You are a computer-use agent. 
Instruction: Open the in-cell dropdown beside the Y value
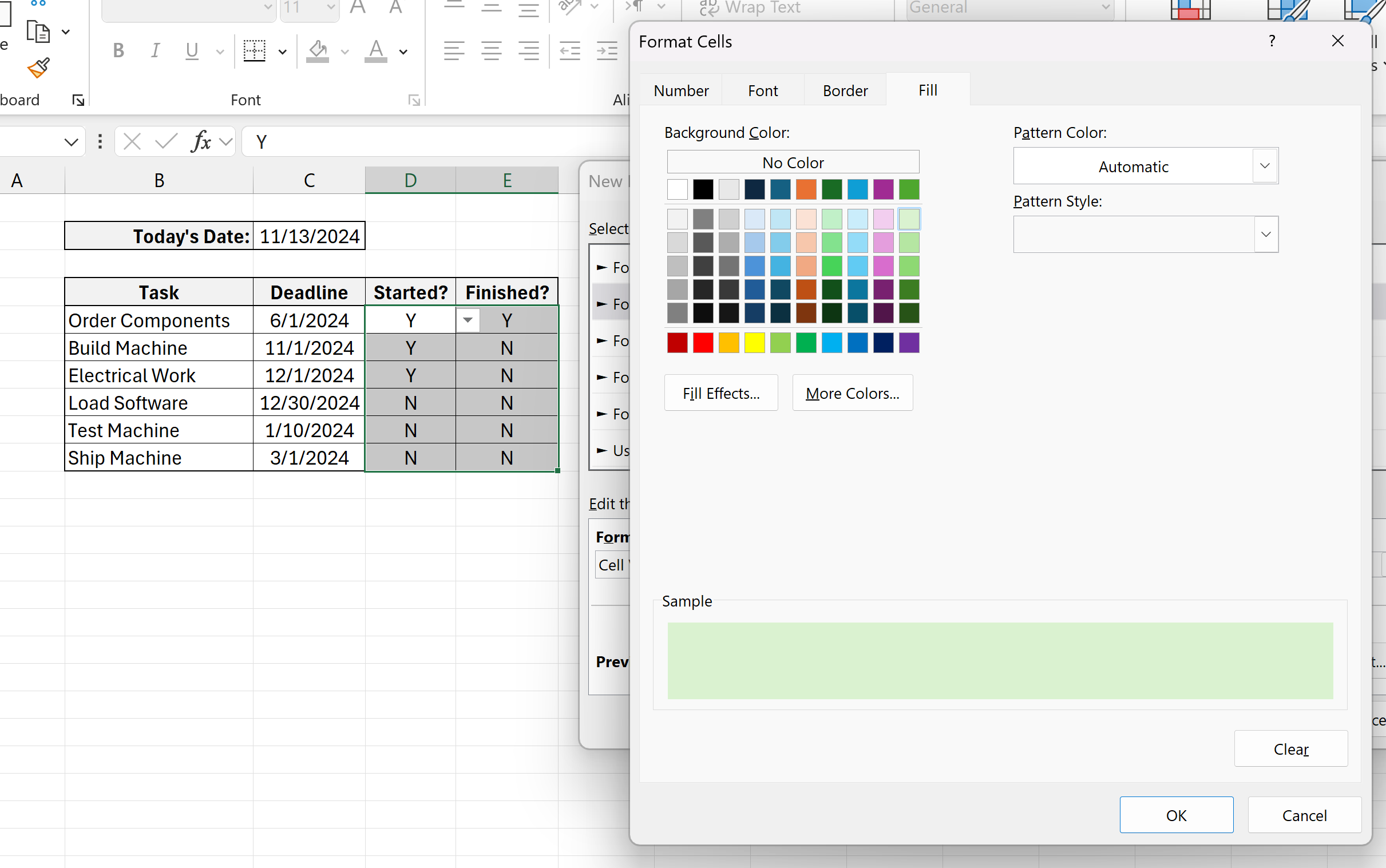click(468, 320)
